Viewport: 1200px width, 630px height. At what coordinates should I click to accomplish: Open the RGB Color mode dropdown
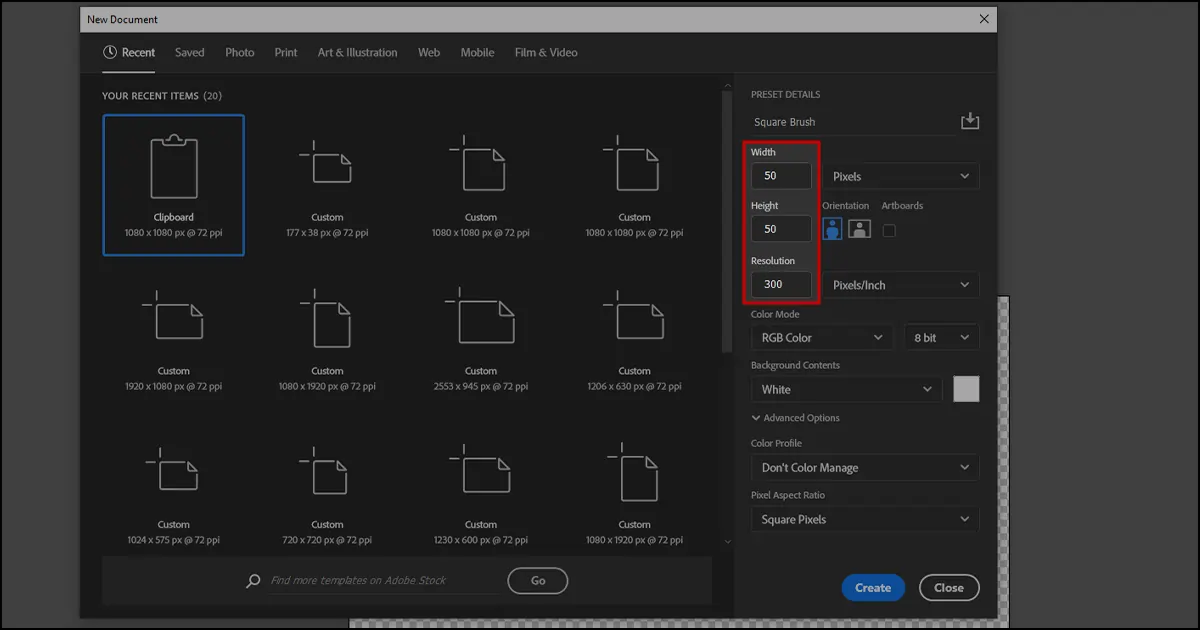pyautogui.click(x=820, y=337)
